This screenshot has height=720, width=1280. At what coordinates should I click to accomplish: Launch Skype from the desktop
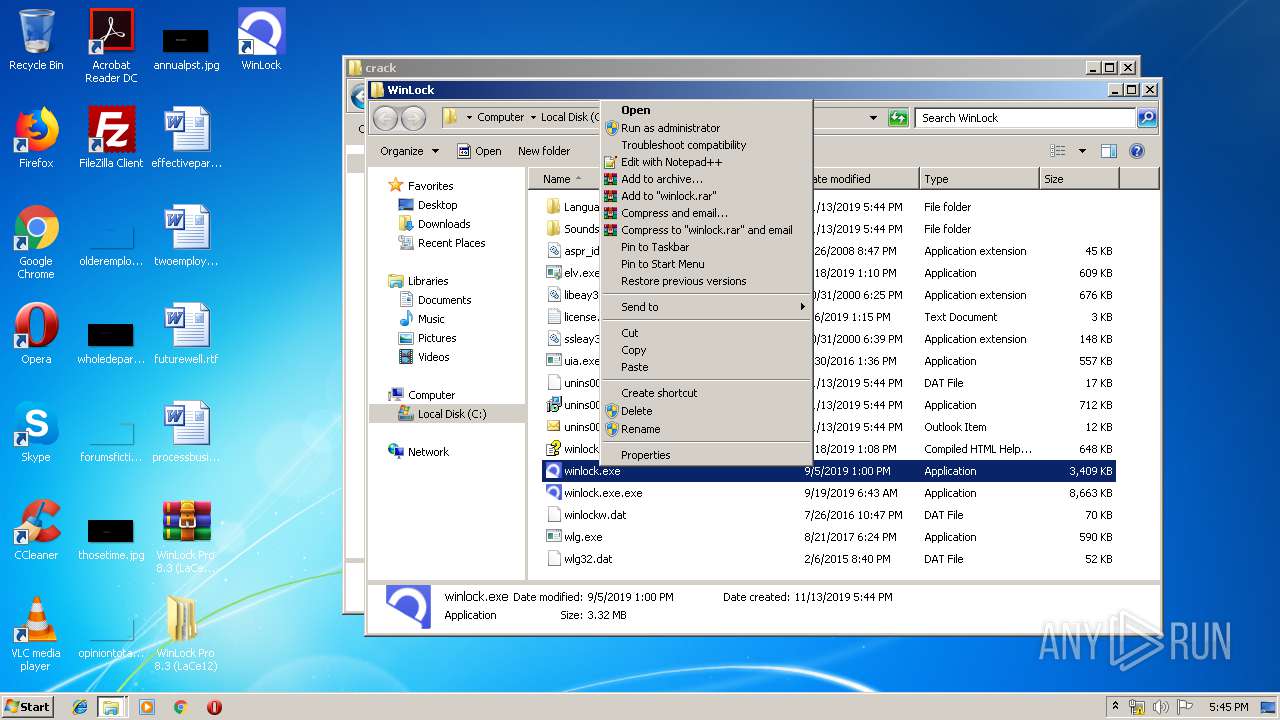pos(36,432)
